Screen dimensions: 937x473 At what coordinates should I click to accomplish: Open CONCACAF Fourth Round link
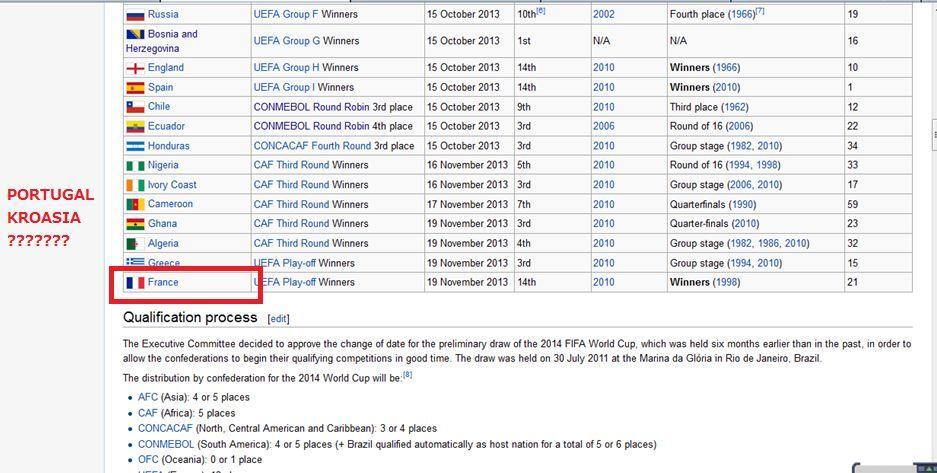pyautogui.click(x=313, y=146)
